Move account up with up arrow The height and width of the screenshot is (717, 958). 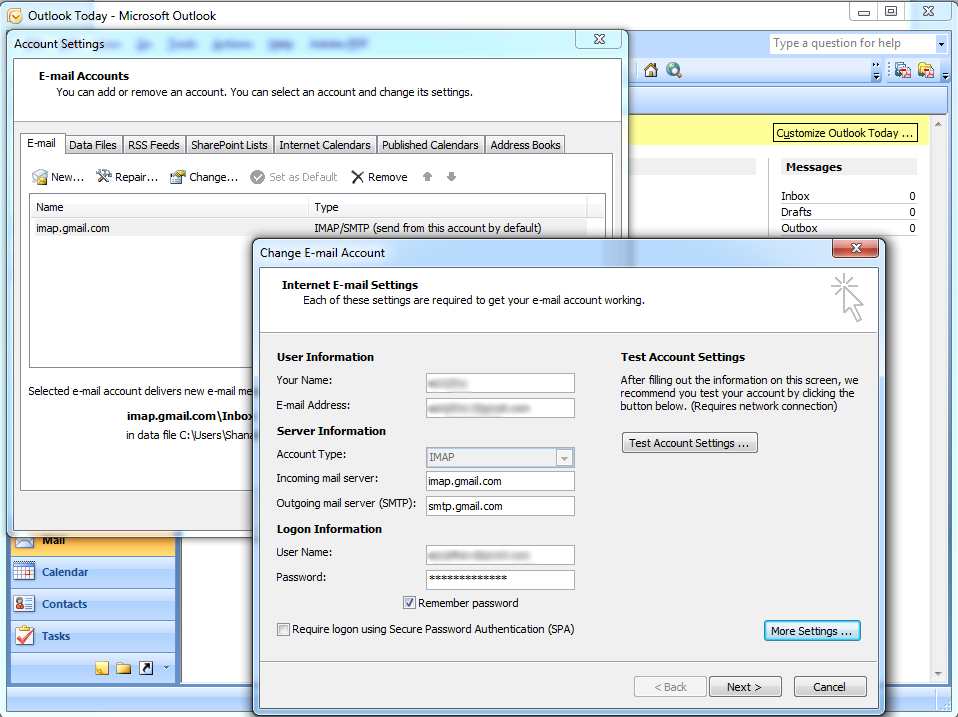point(427,177)
